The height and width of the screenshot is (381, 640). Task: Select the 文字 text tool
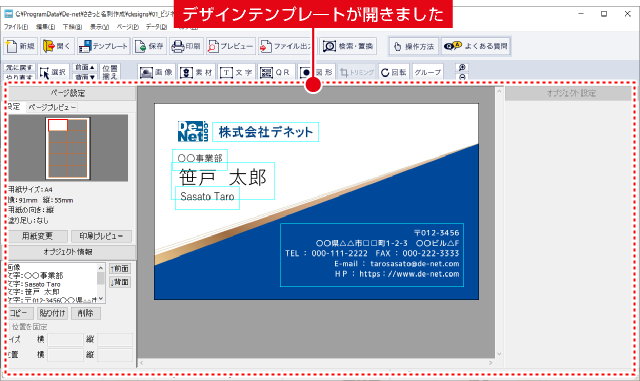click(236, 72)
